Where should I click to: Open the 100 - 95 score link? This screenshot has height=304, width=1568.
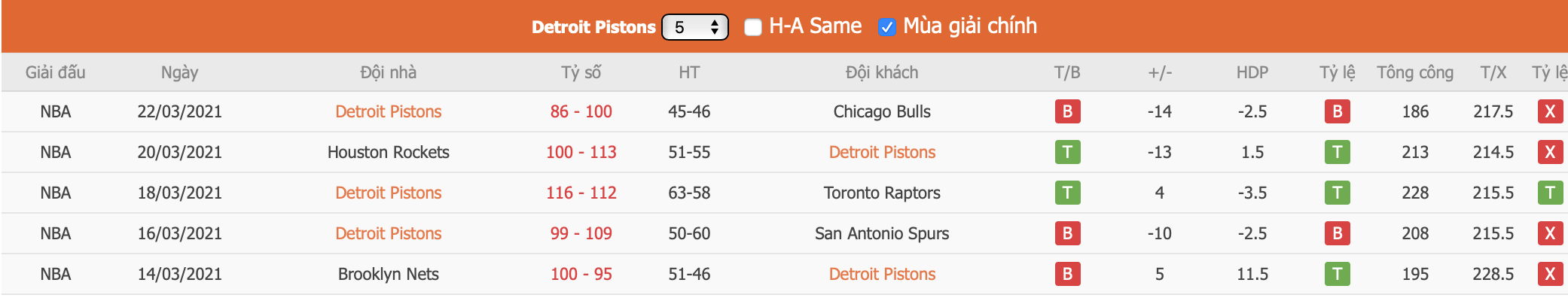pos(581,274)
